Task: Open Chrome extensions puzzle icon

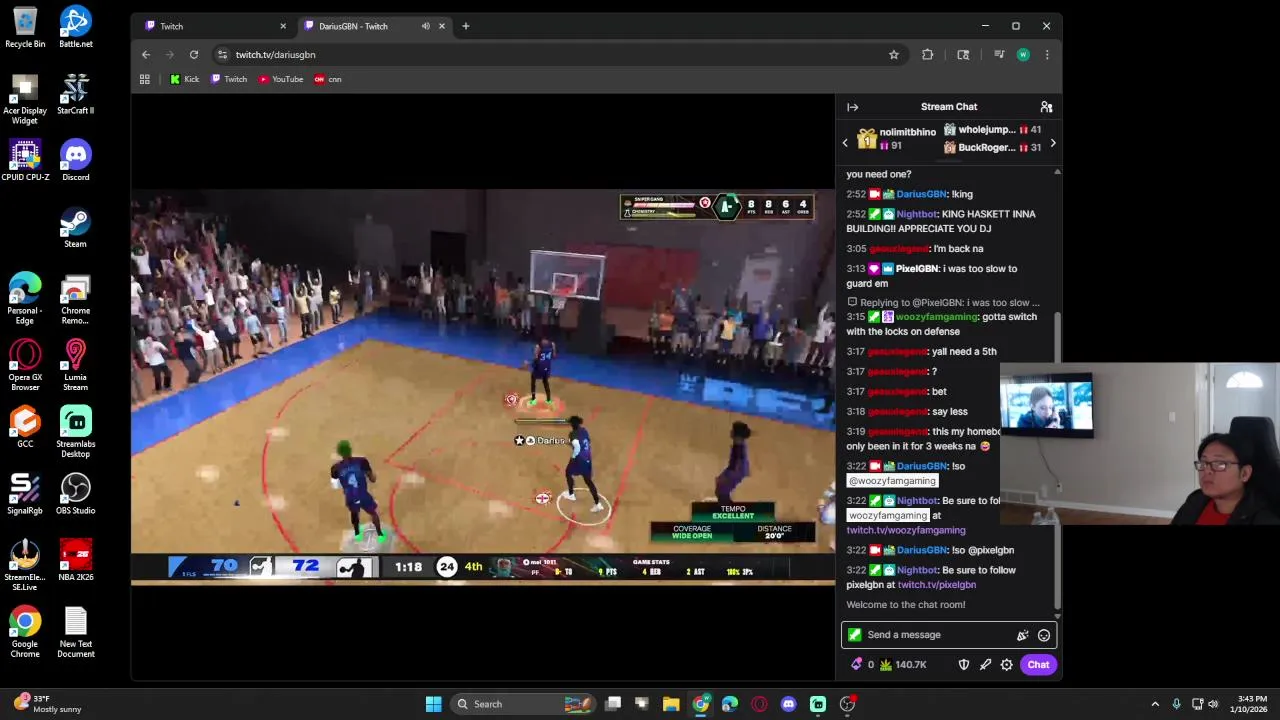Action: 928,55
